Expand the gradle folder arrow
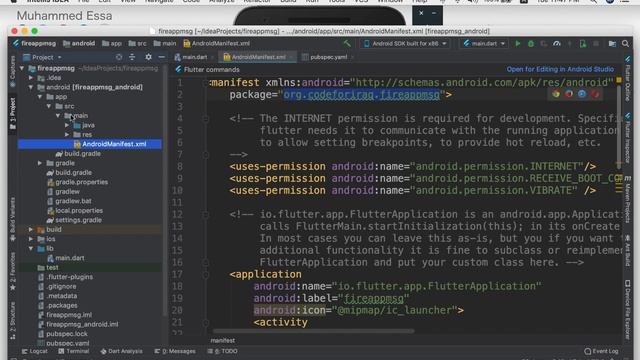The image size is (640, 360). [40, 163]
